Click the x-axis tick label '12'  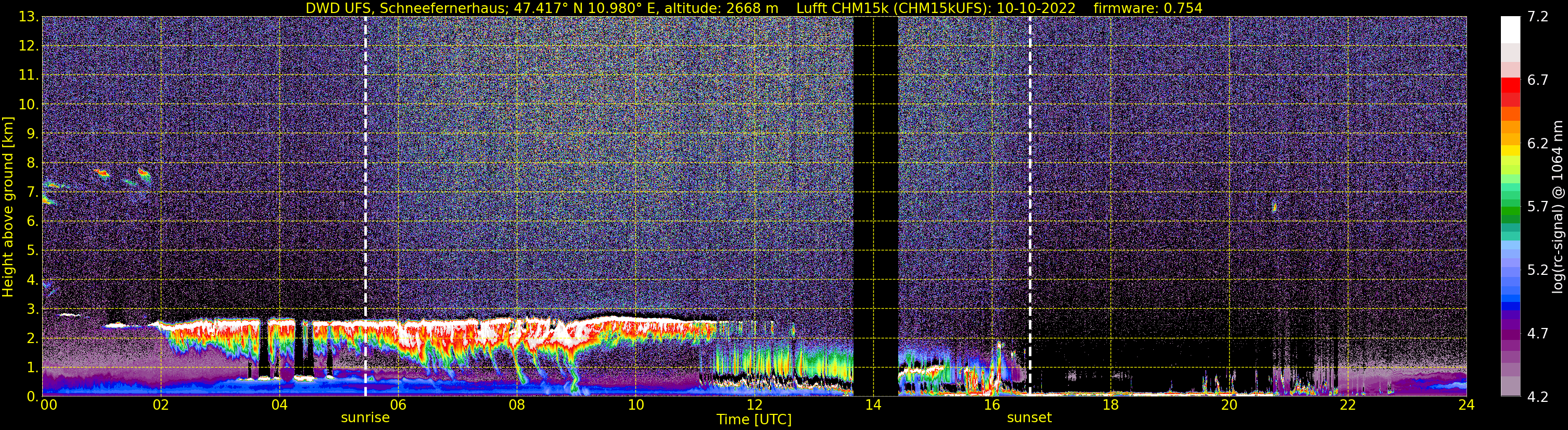[754, 404]
